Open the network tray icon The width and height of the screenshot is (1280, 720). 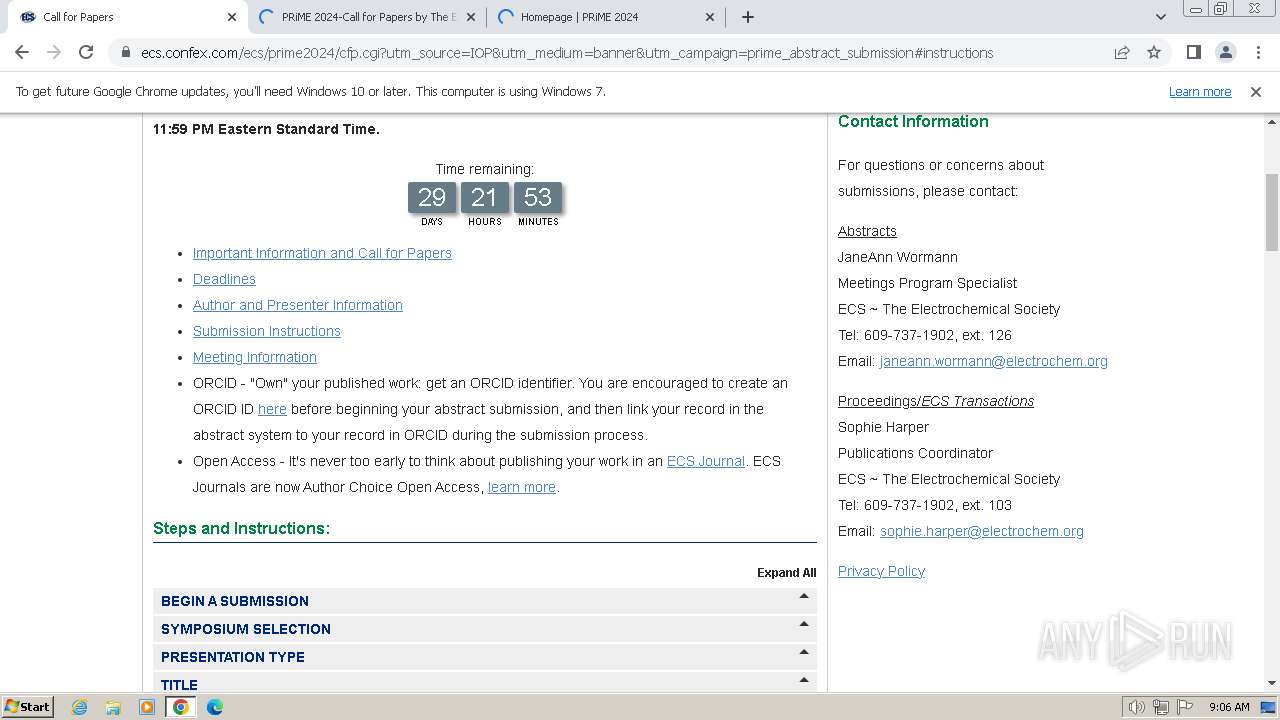click(x=1160, y=707)
